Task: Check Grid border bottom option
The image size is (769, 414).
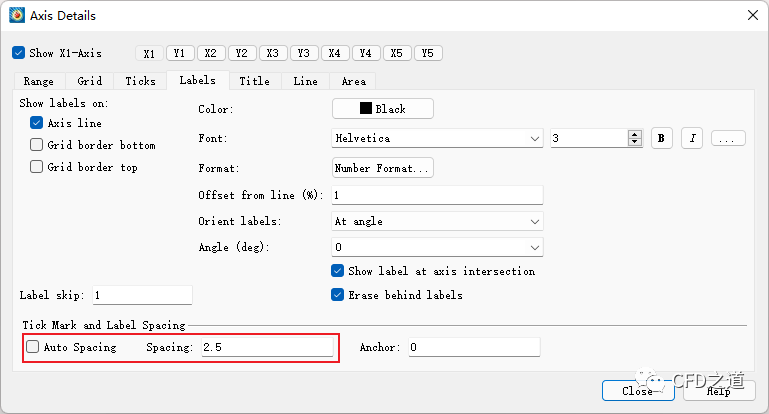Action: pyautogui.click(x=37, y=145)
